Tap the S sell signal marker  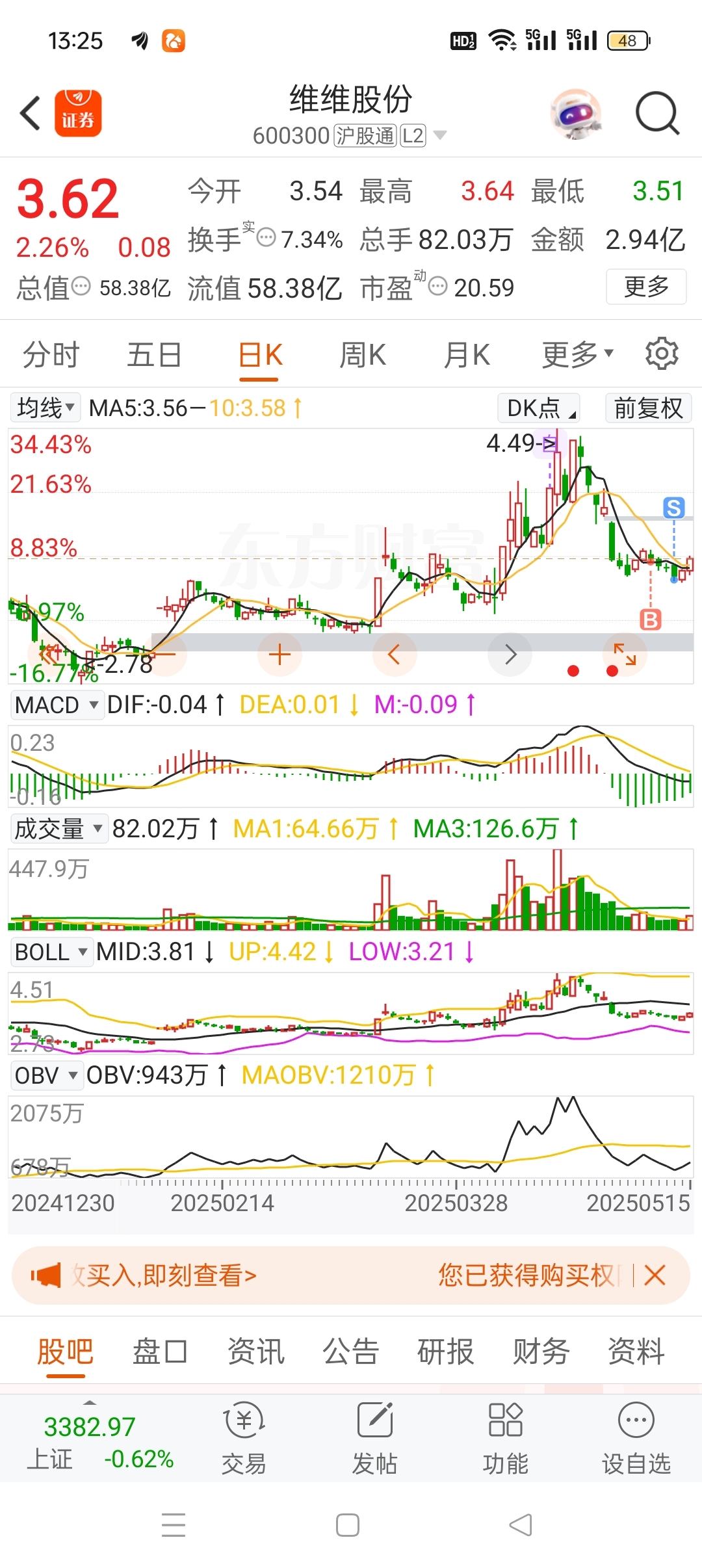click(x=674, y=508)
